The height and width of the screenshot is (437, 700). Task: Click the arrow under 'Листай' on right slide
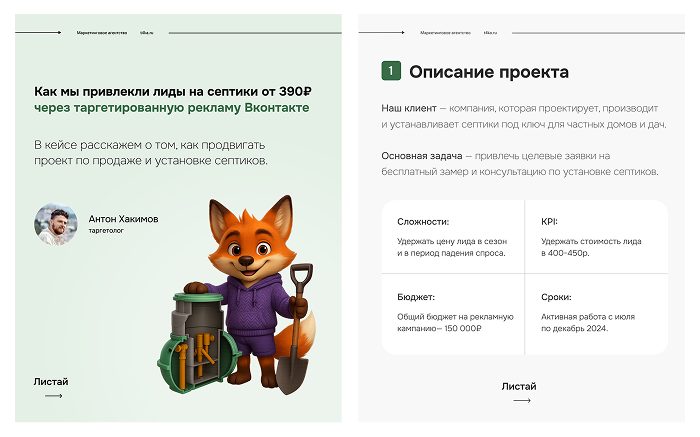coord(521,401)
